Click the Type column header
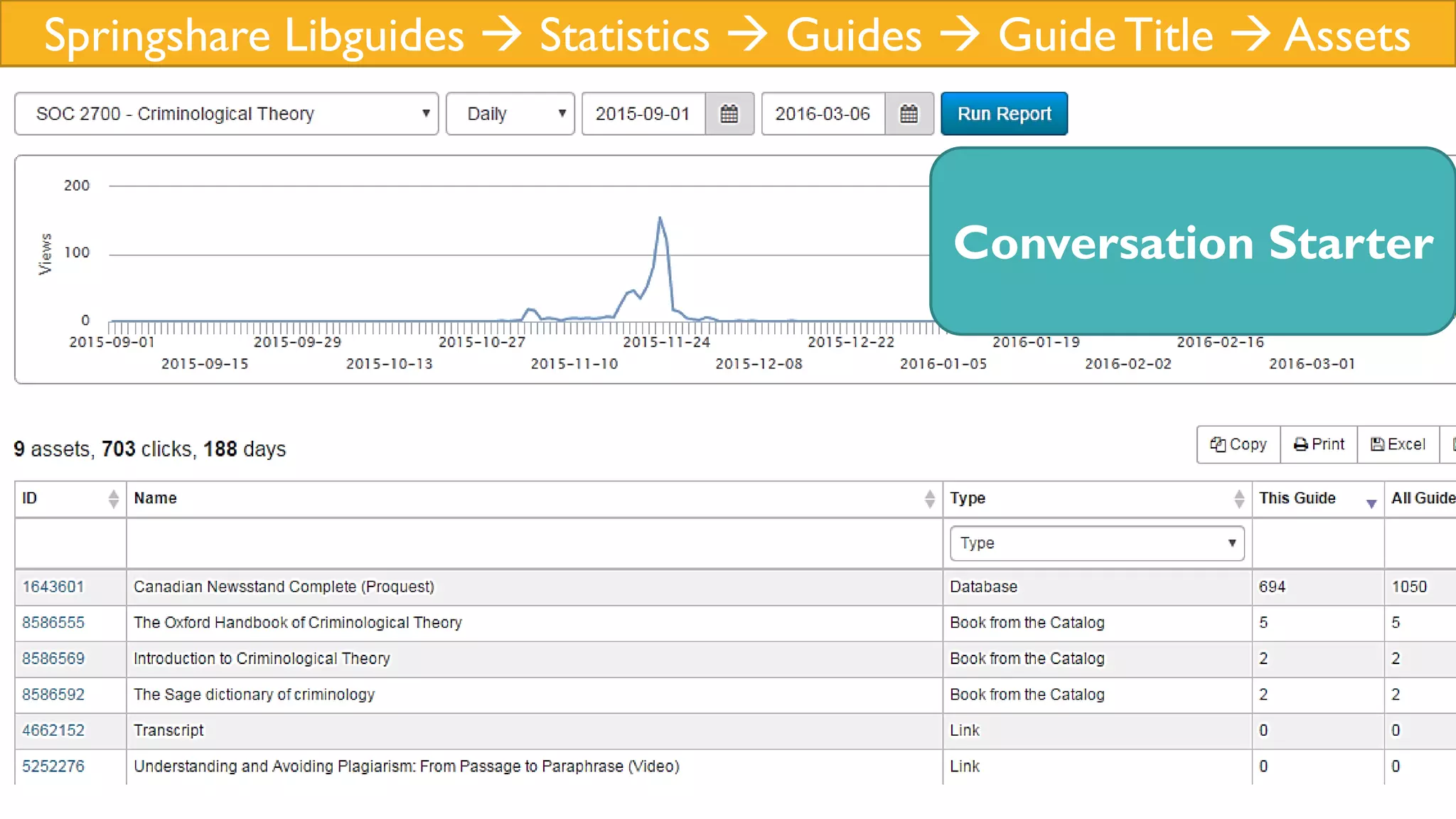 point(1098,499)
